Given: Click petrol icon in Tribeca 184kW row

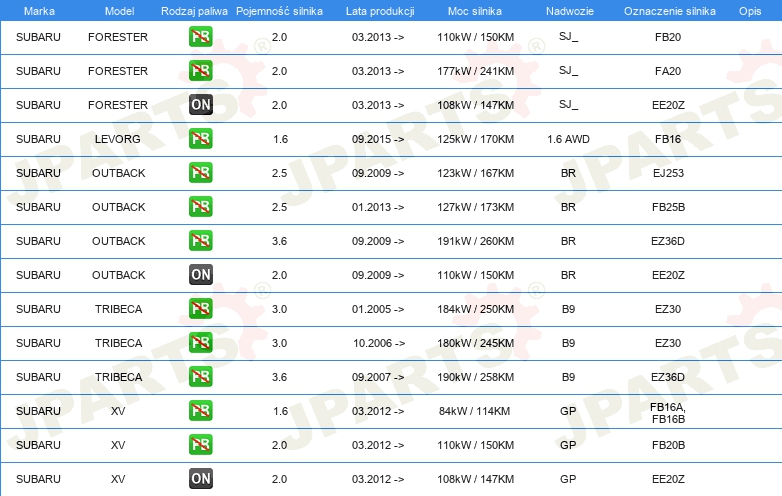Looking at the screenshot, I should (200, 309).
